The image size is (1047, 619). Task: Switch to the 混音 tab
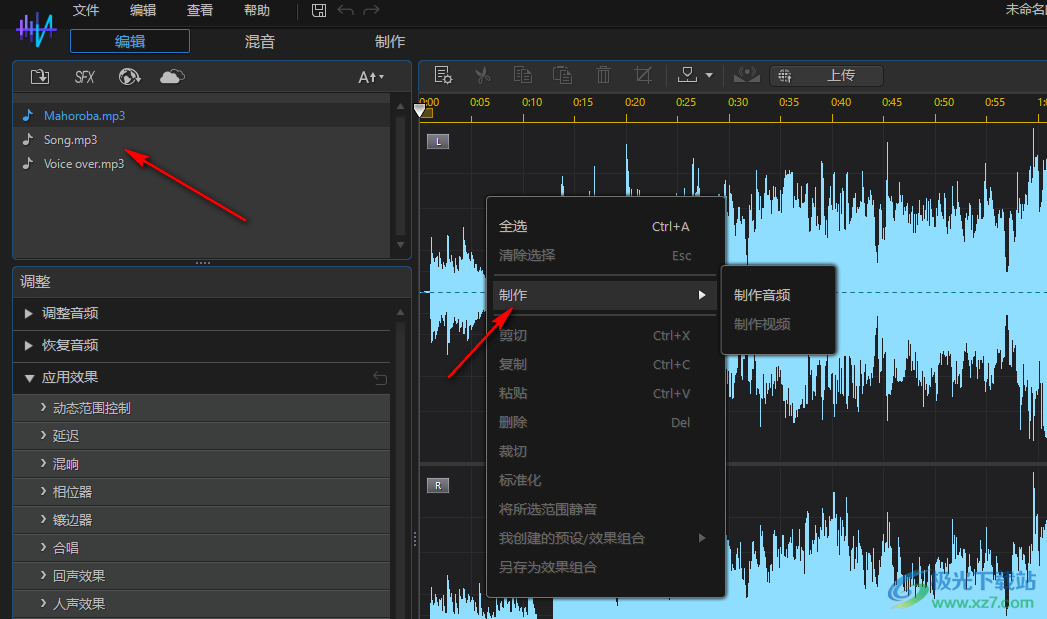click(259, 41)
